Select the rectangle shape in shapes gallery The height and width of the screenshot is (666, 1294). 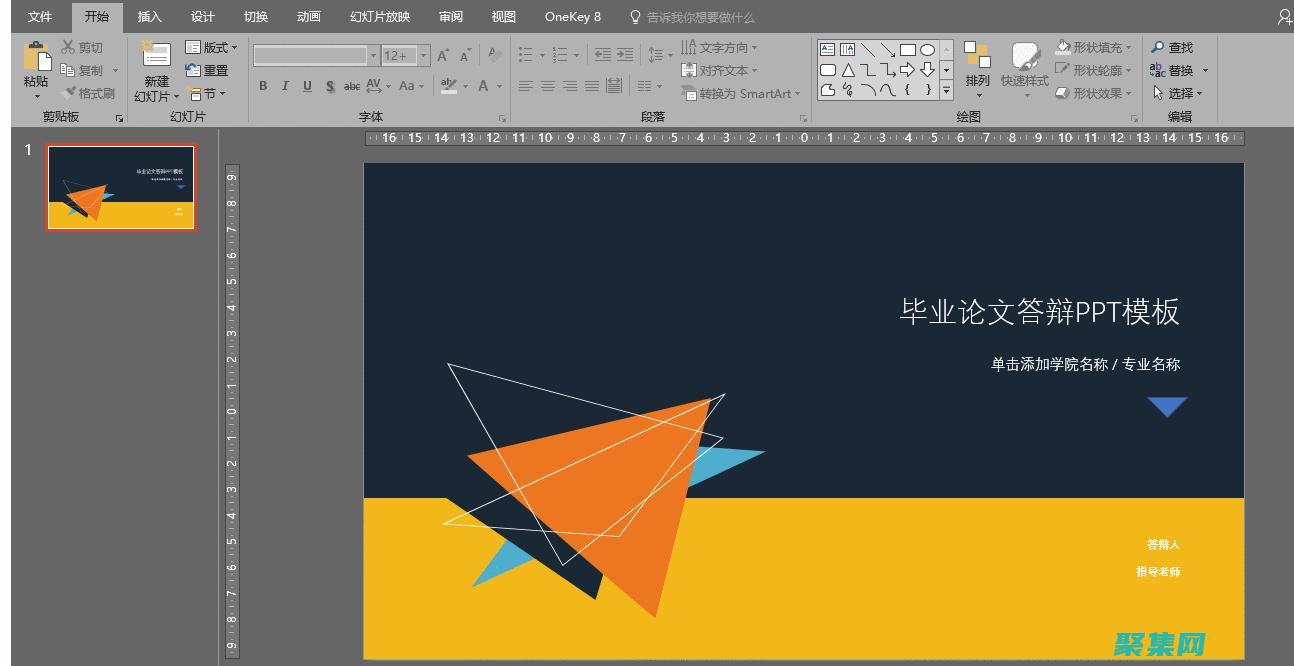(x=907, y=49)
